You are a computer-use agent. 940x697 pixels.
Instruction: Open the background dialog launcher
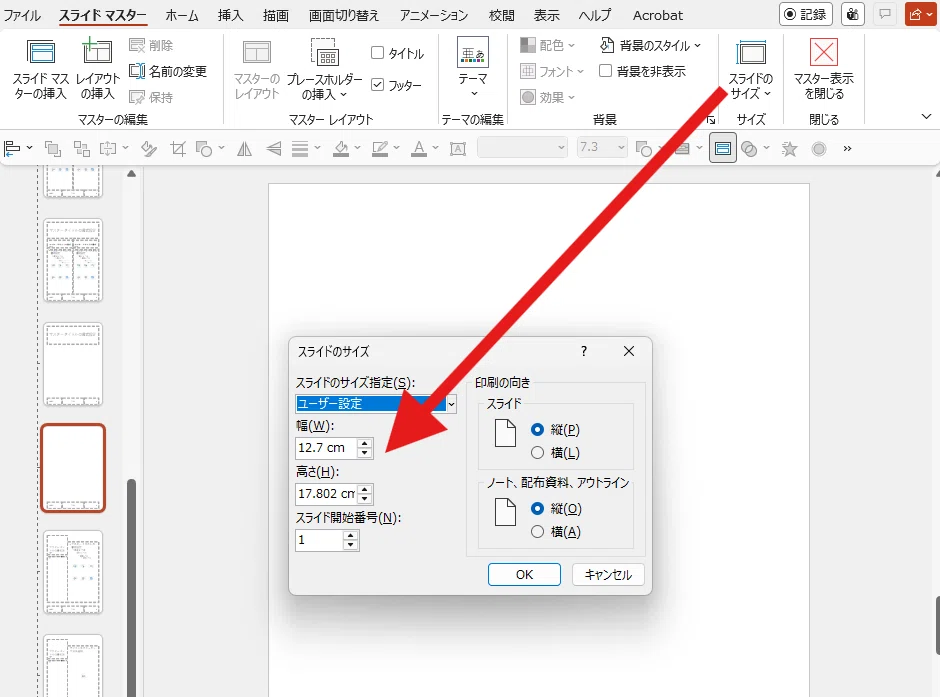(x=710, y=119)
